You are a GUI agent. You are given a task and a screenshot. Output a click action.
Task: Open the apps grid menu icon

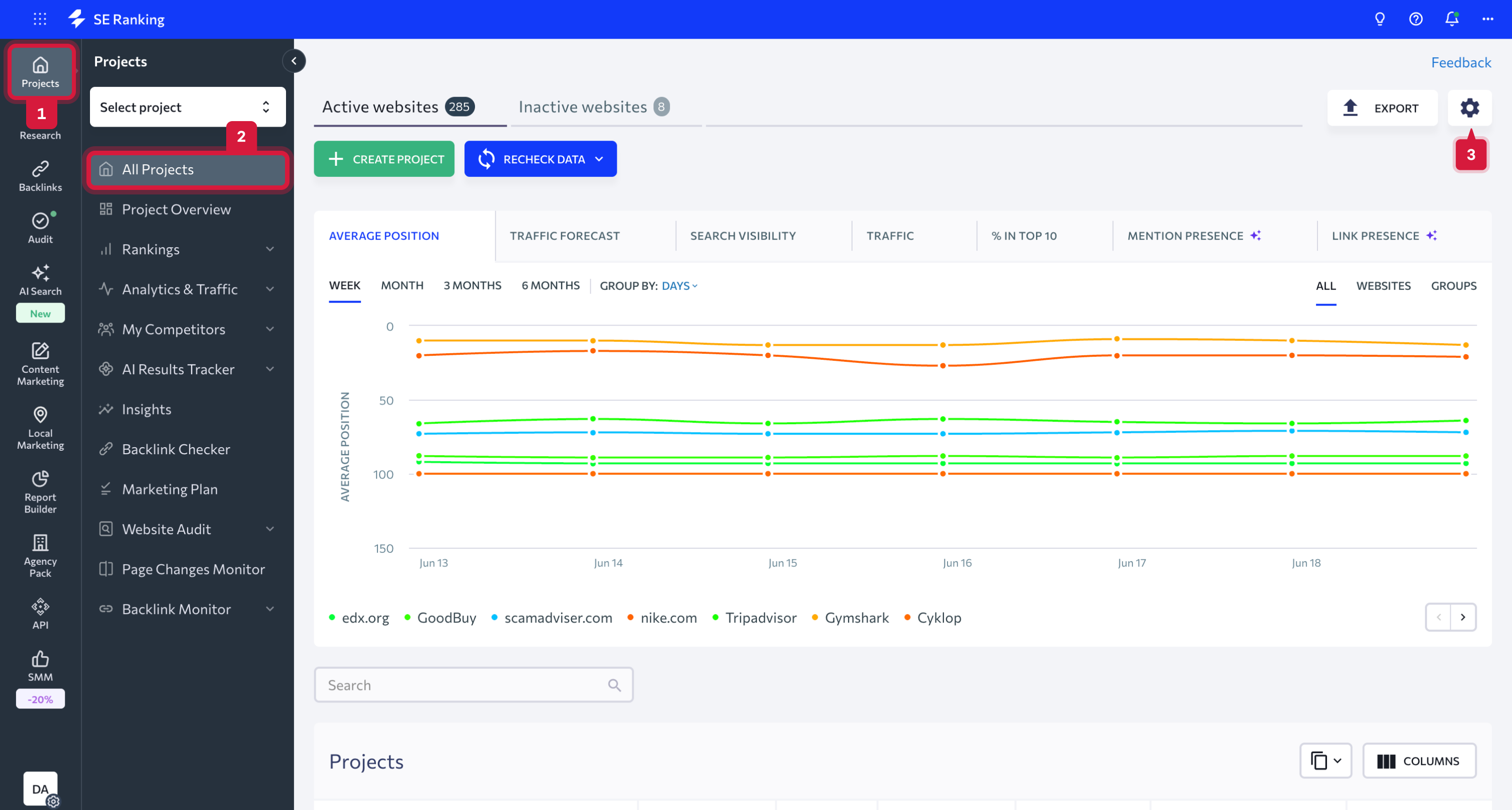40,19
